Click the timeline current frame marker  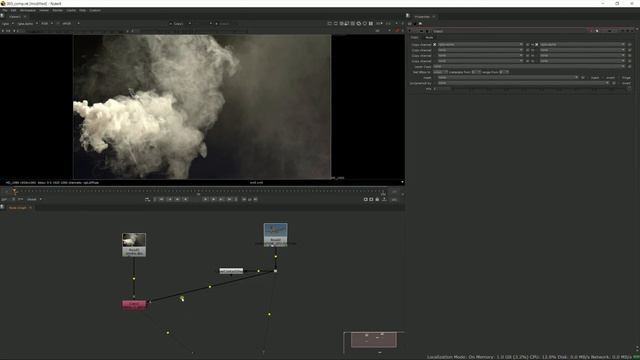pyautogui.click(x=14, y=191)
